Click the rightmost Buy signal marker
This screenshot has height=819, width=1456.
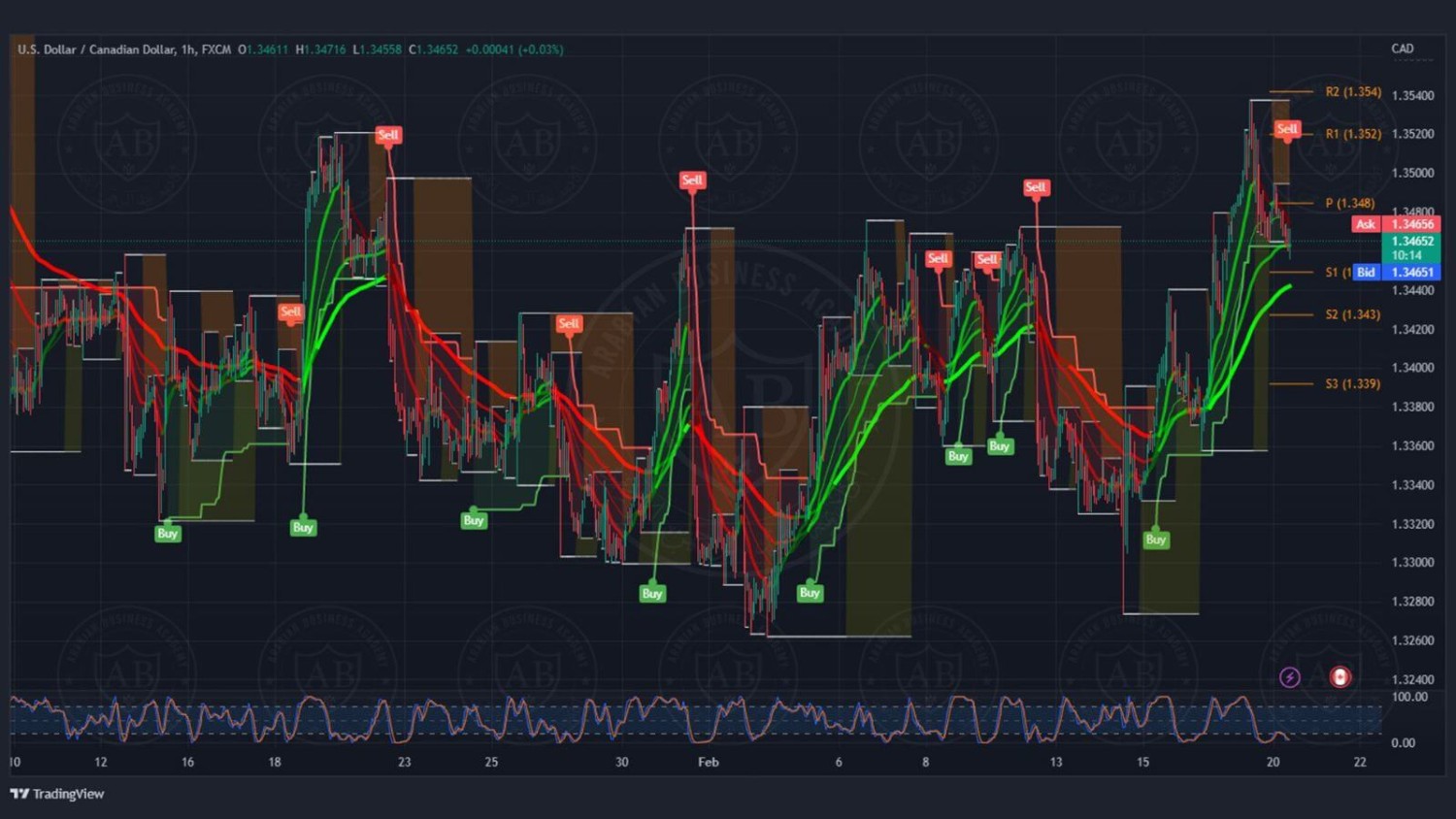(x=1155, y=540)
